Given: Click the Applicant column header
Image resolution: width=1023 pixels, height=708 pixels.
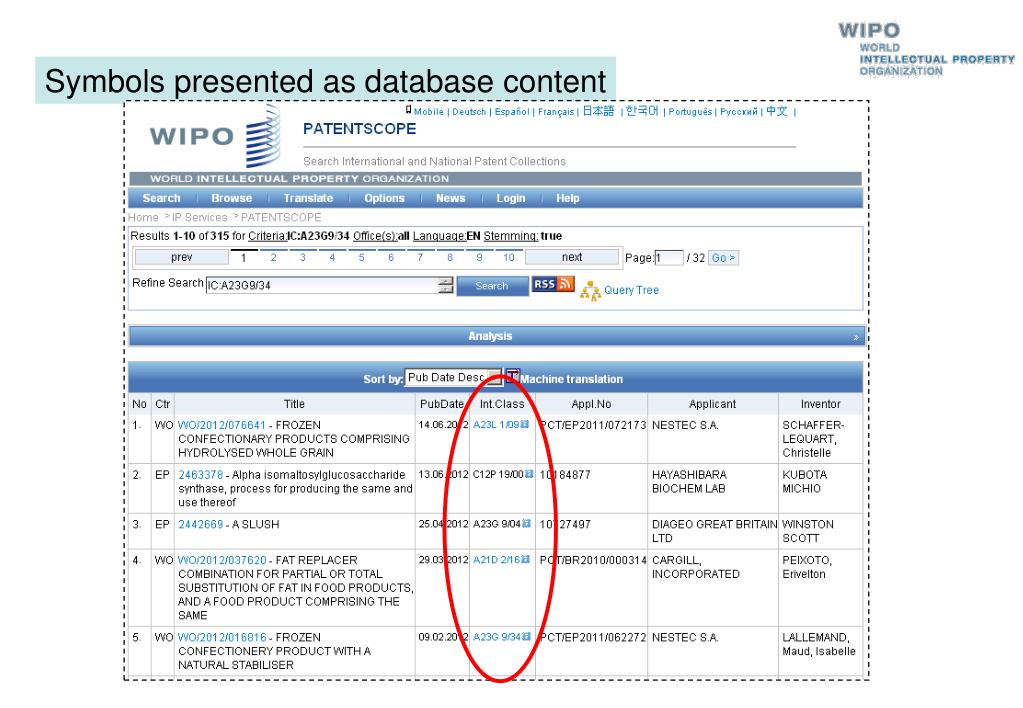Looking at the screenshot, I should [x=712, y=404].
